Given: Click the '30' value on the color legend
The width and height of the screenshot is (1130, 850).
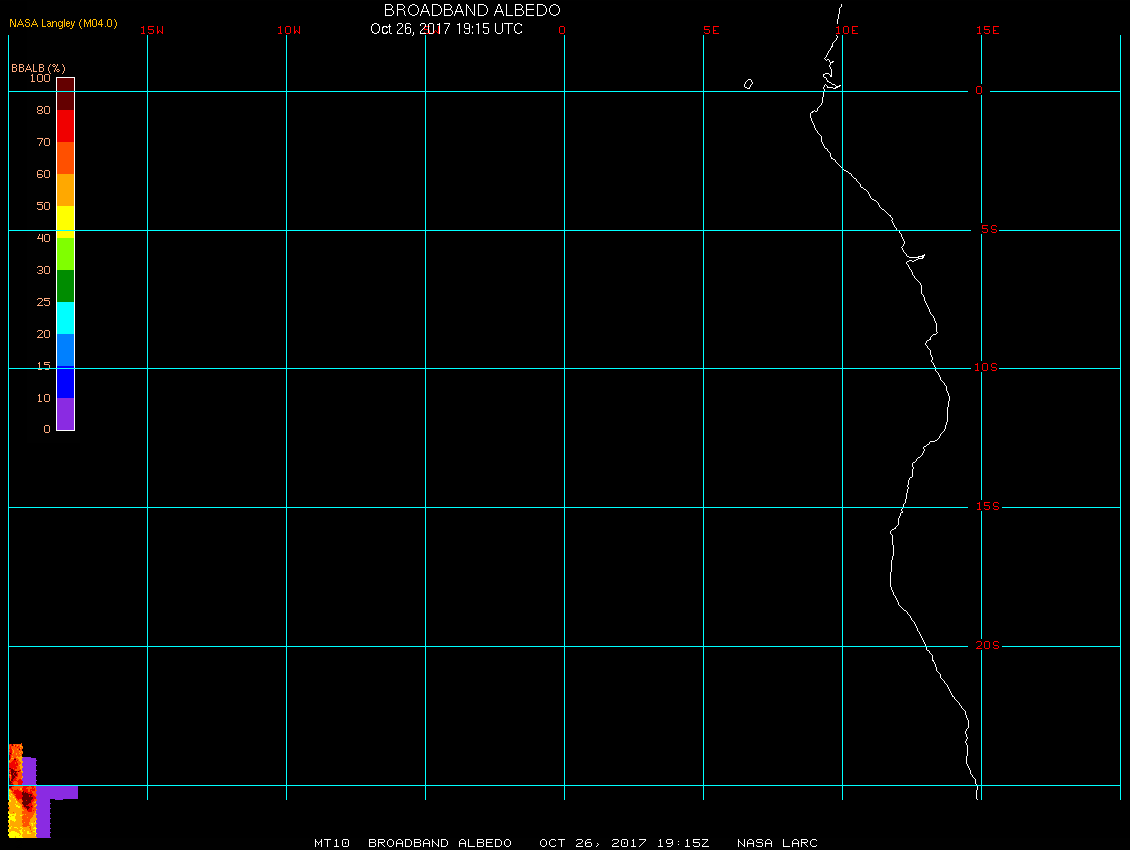Looking at the screenshot, I should (44, 270).
